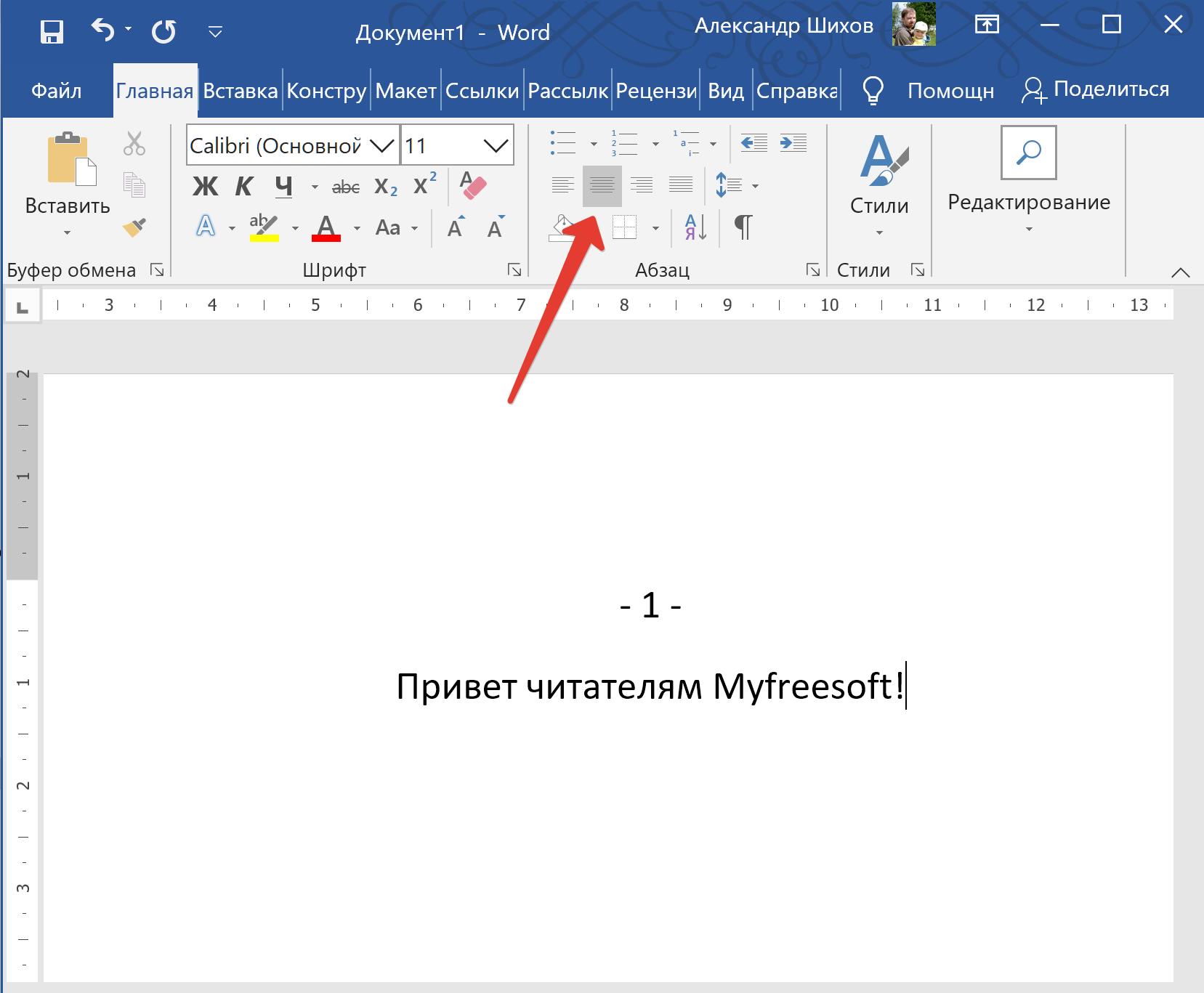
Task: Click the borders icon
Action: point(624,228)
